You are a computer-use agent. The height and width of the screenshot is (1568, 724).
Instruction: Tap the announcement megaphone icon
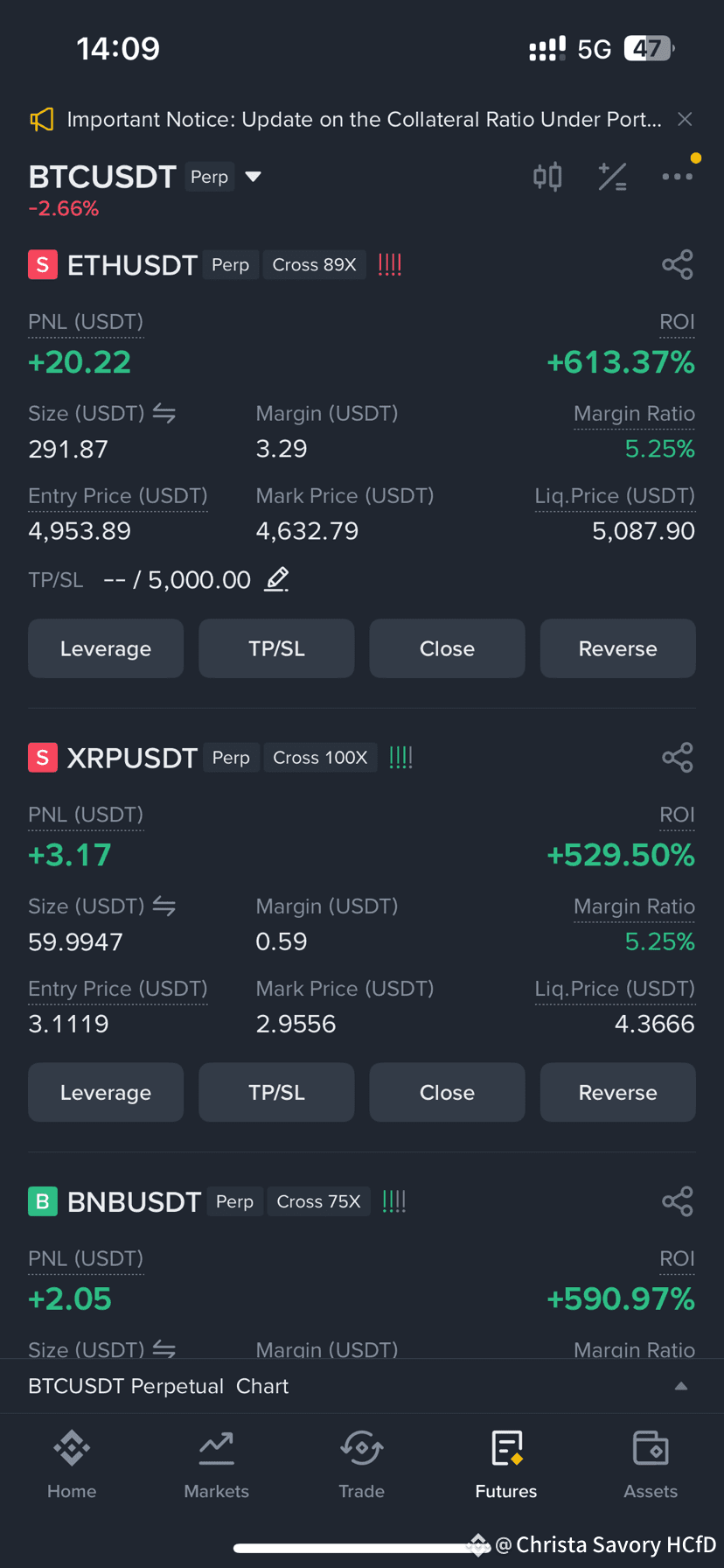tap(42, 119)
